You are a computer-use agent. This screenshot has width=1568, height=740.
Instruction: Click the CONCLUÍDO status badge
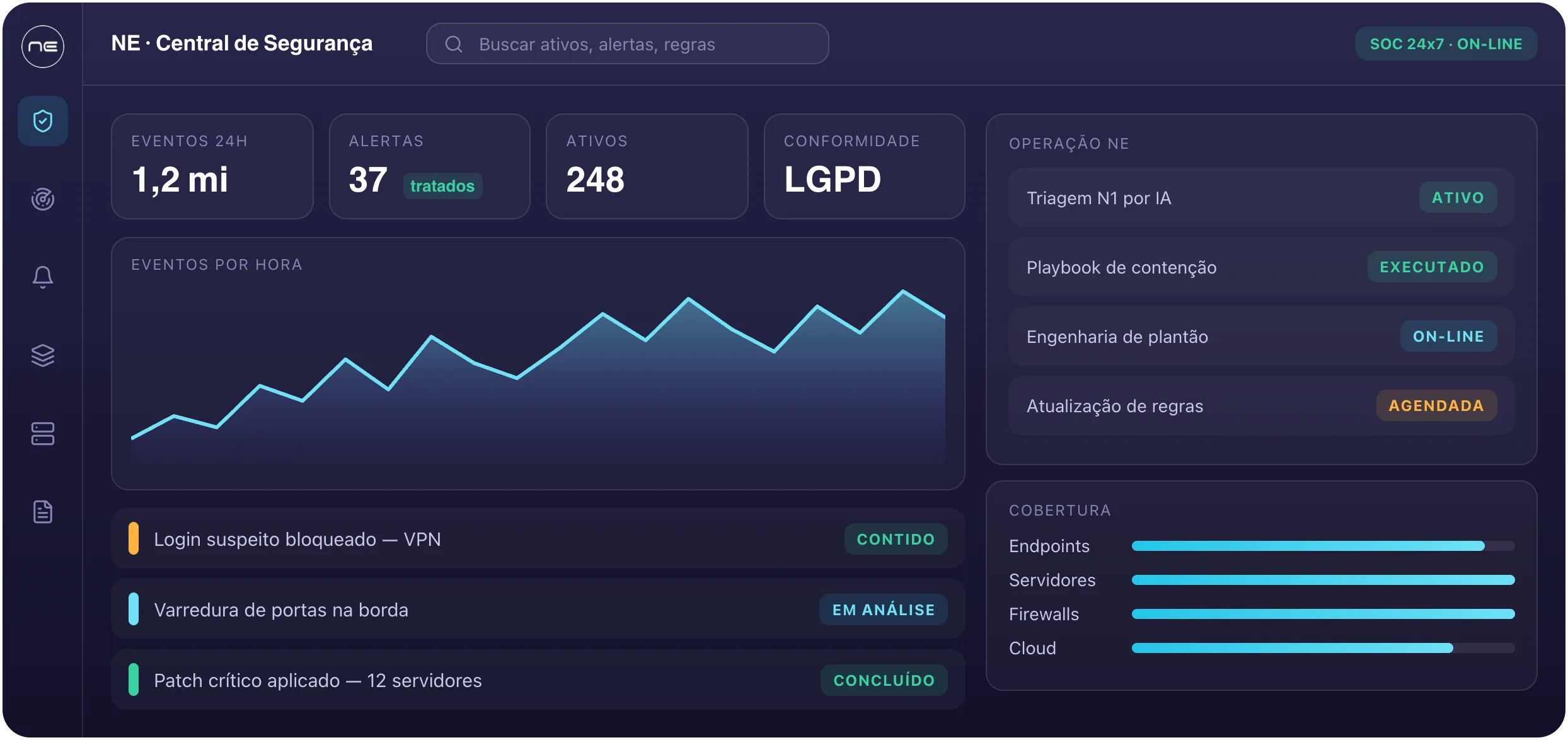point(884,680)
